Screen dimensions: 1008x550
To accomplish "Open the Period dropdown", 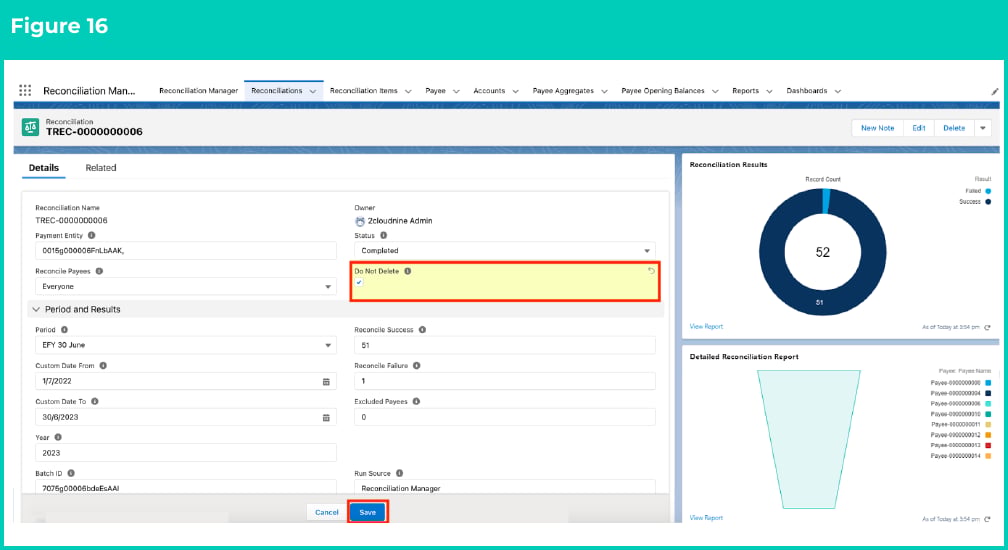I will point(186,345).
